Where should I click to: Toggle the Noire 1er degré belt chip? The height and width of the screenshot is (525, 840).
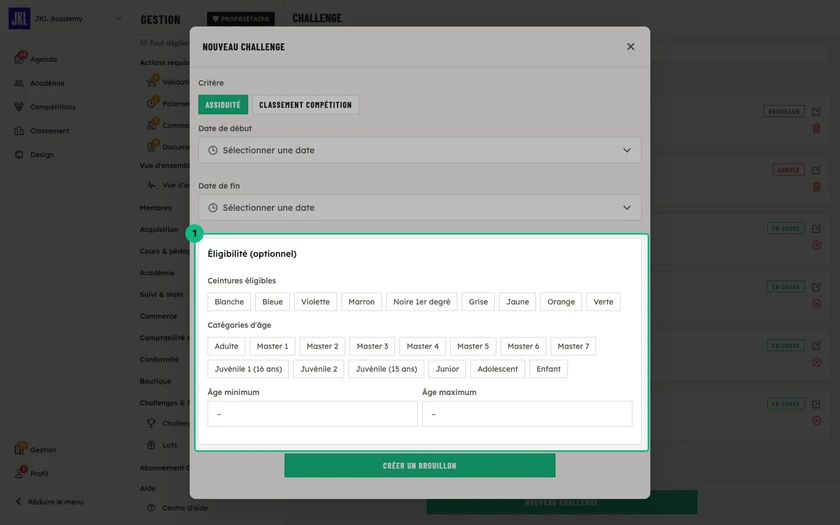422,302
